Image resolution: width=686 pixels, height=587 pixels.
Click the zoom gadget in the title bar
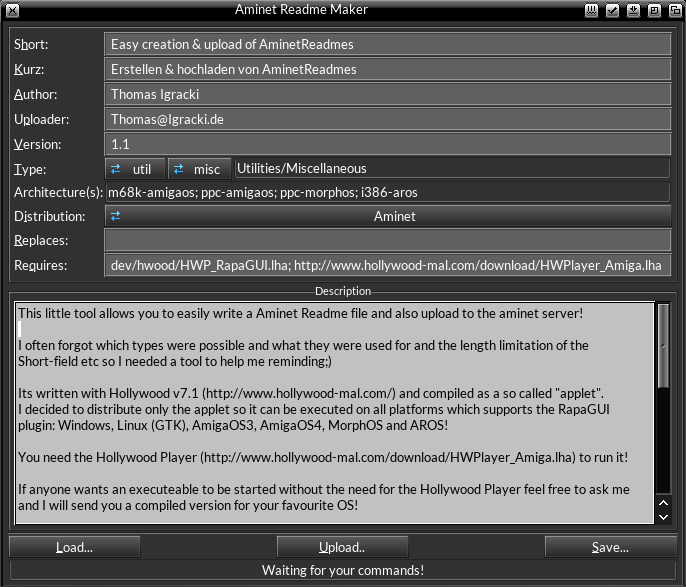pyautogui.click(x=654, y=10)
